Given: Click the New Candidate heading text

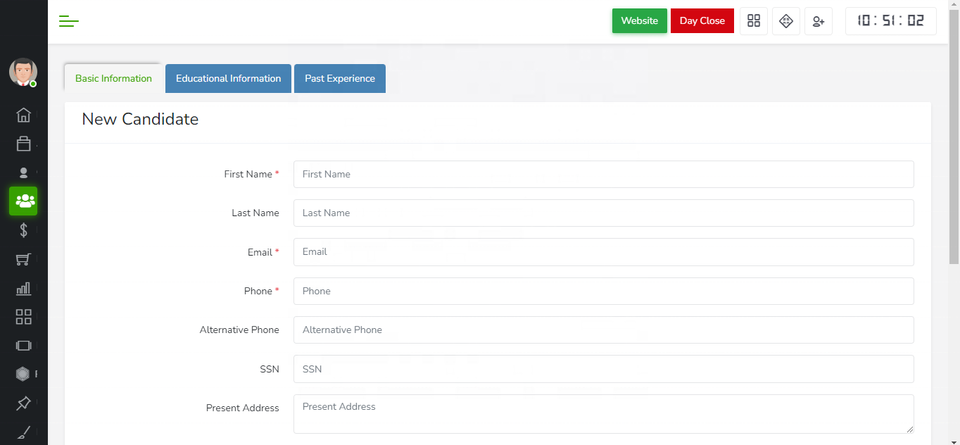Looking at the screenshot, I should click(140, 119).
